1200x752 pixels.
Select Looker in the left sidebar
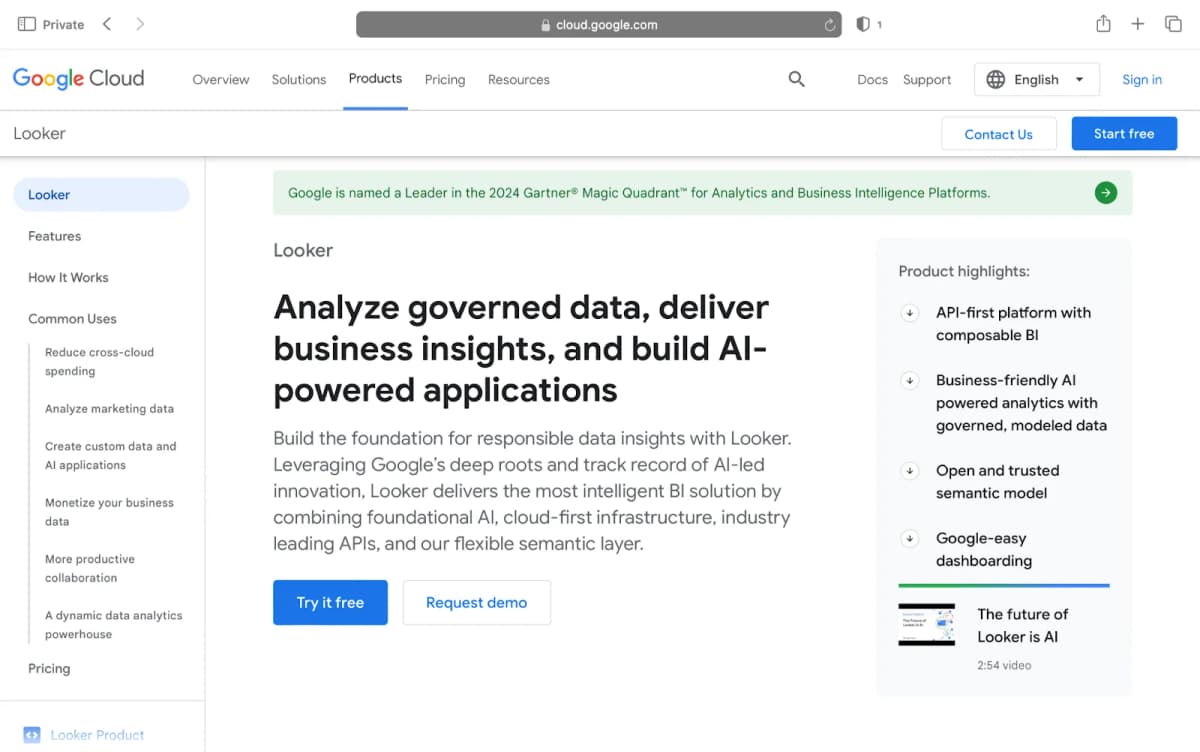101,195
